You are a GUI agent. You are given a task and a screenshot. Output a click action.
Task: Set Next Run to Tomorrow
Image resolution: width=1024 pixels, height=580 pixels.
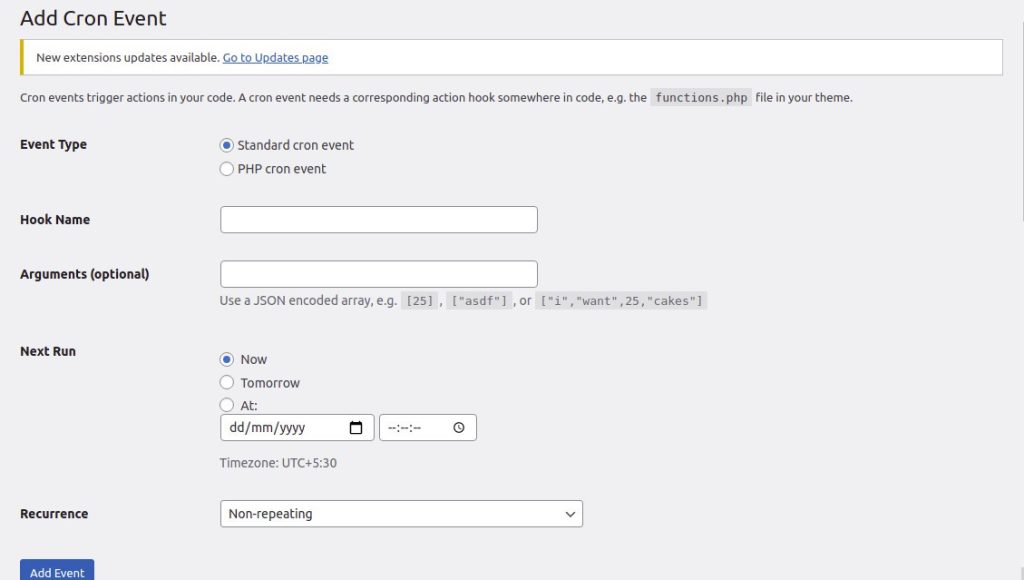point(227,383)
